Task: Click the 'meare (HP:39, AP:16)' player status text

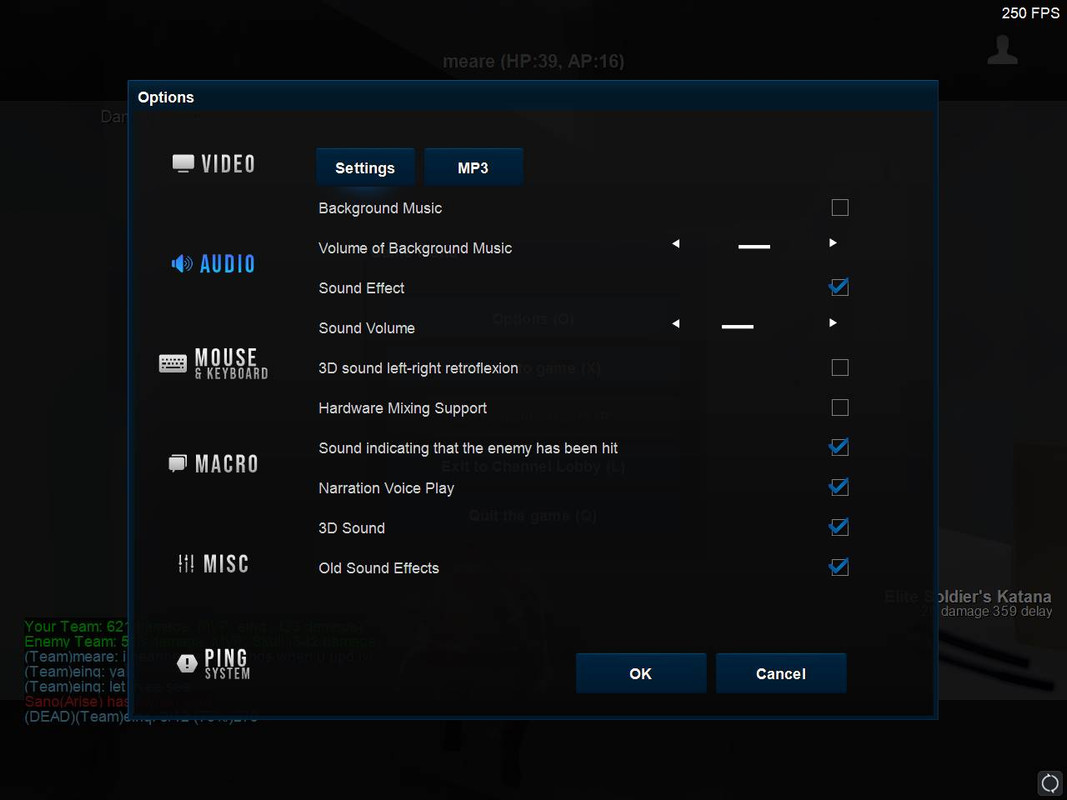Action: click(x=534, y=61)
